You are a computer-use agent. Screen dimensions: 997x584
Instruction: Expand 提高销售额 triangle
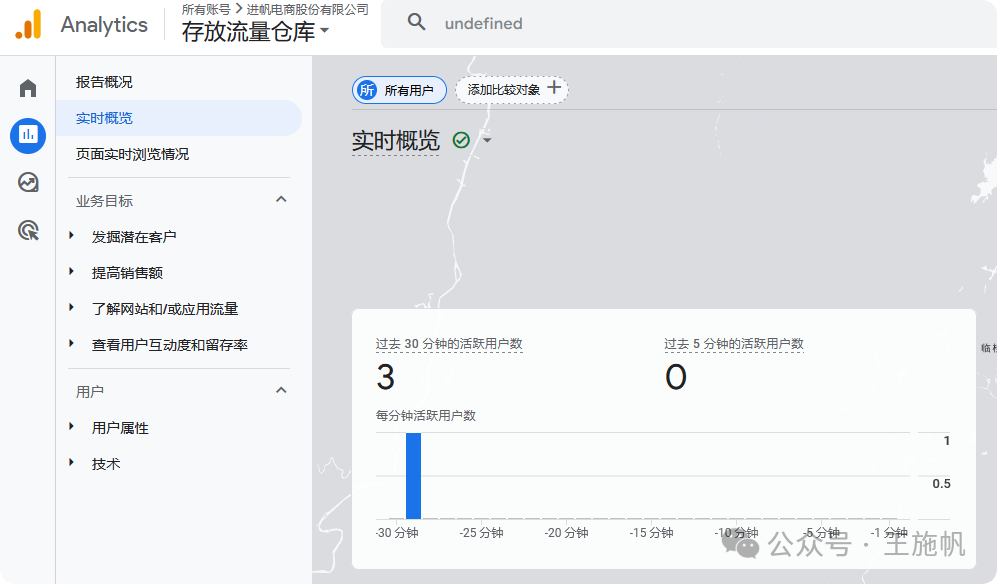click(x=71, y=272)
